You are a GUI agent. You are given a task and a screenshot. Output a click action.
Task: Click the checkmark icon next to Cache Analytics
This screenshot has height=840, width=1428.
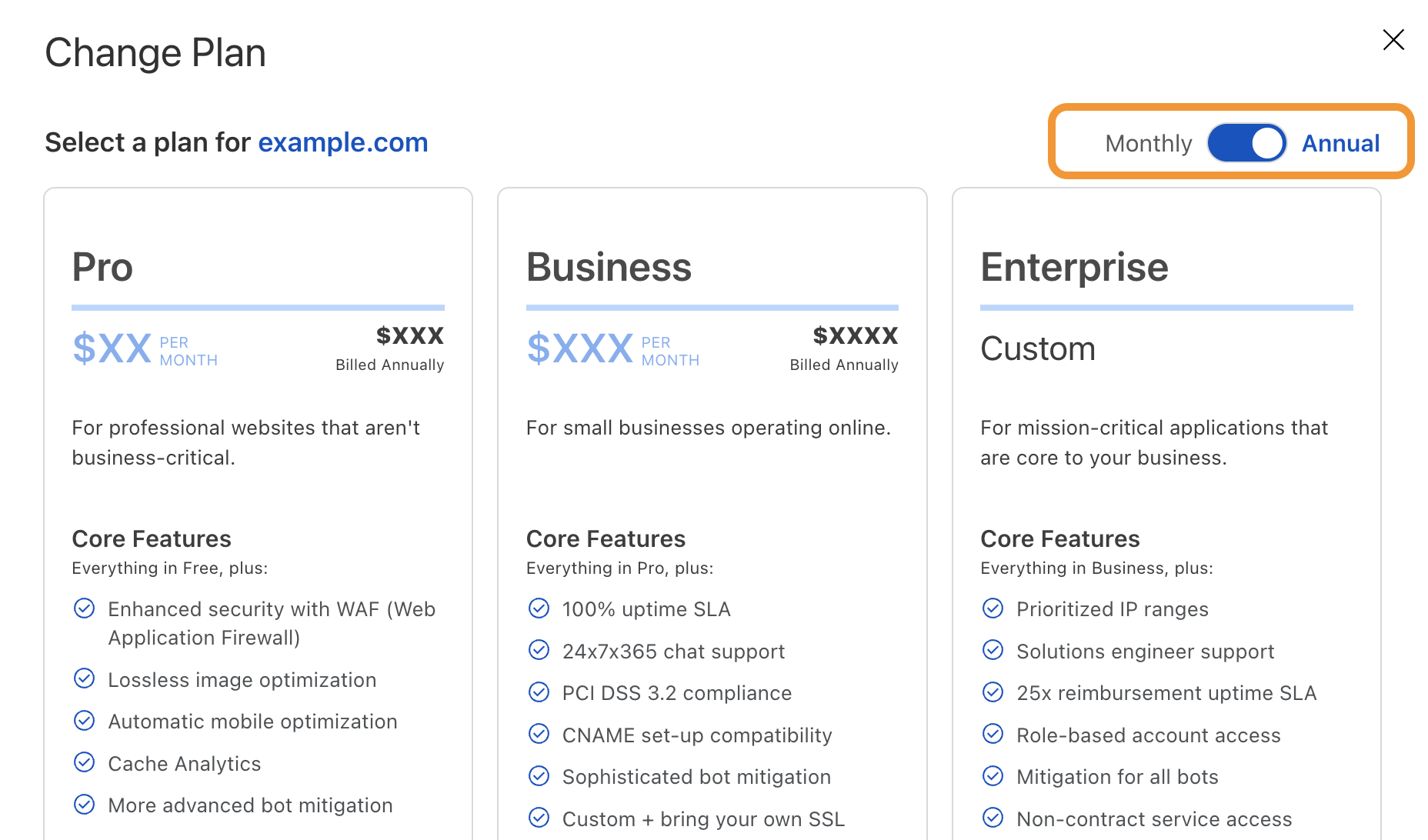pyautogui.click(x=84, y=762)
